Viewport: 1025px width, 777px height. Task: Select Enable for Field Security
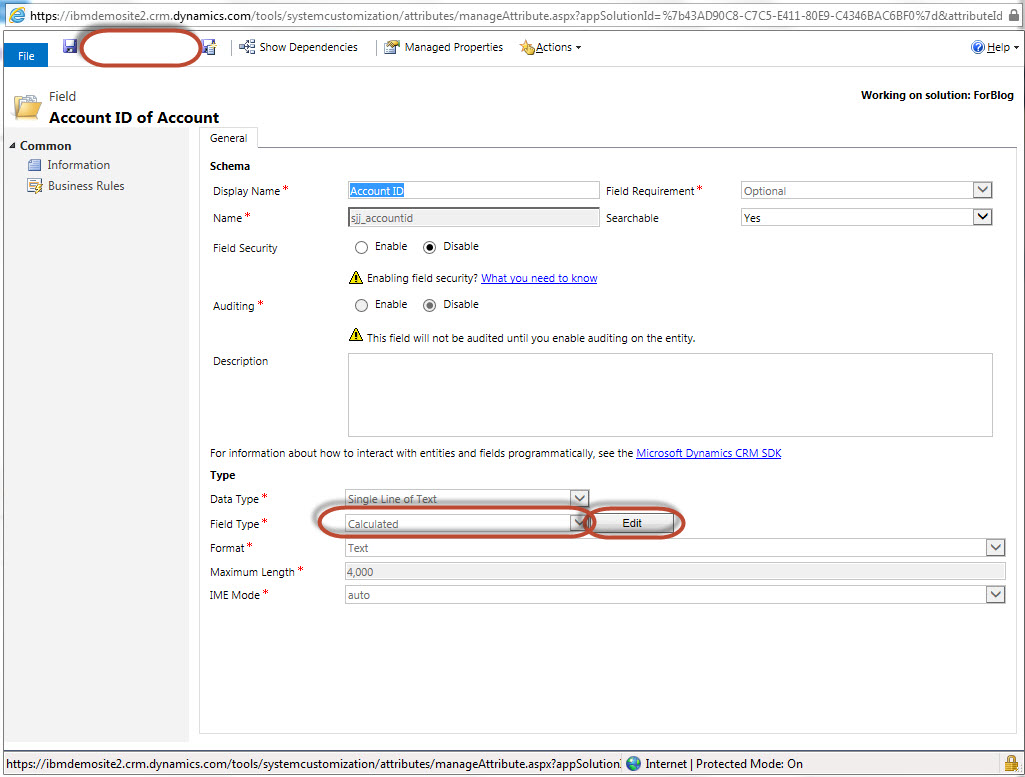[x=362, y=247]
